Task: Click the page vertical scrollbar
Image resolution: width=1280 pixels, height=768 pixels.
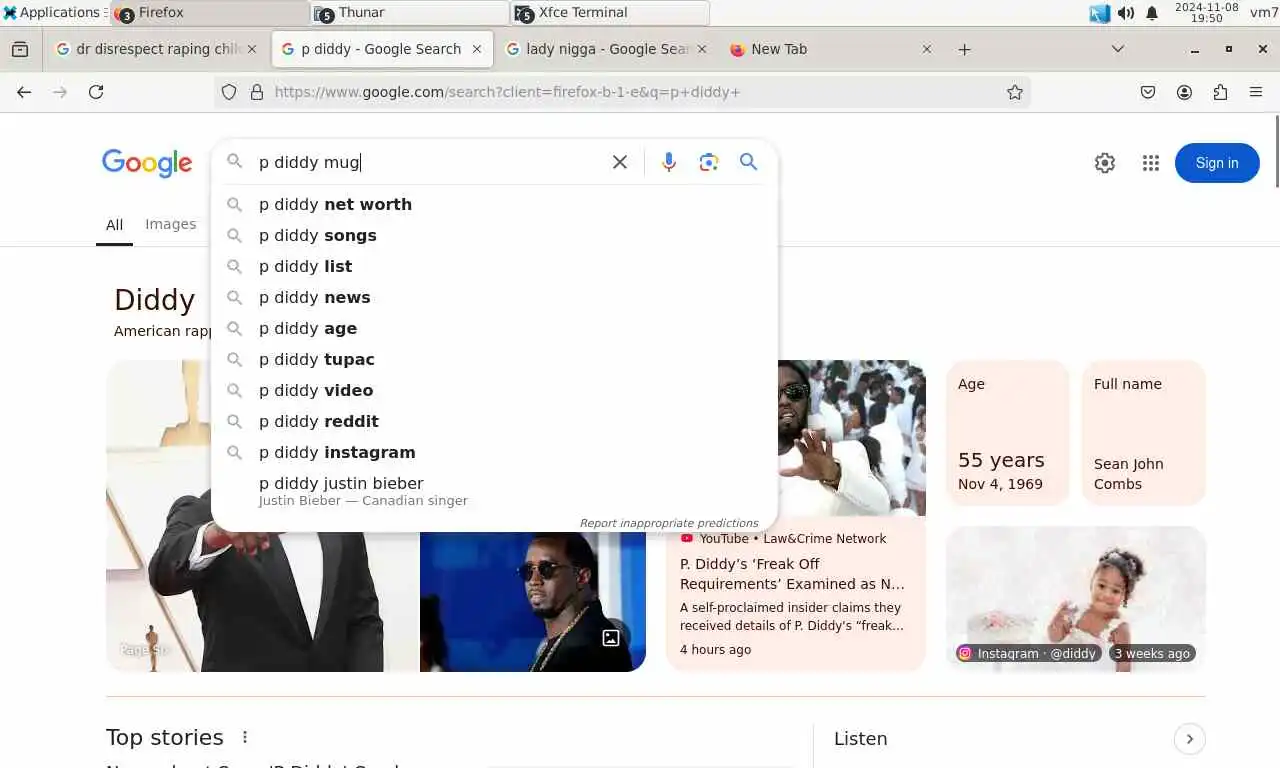Action: tap(1276, 150)
